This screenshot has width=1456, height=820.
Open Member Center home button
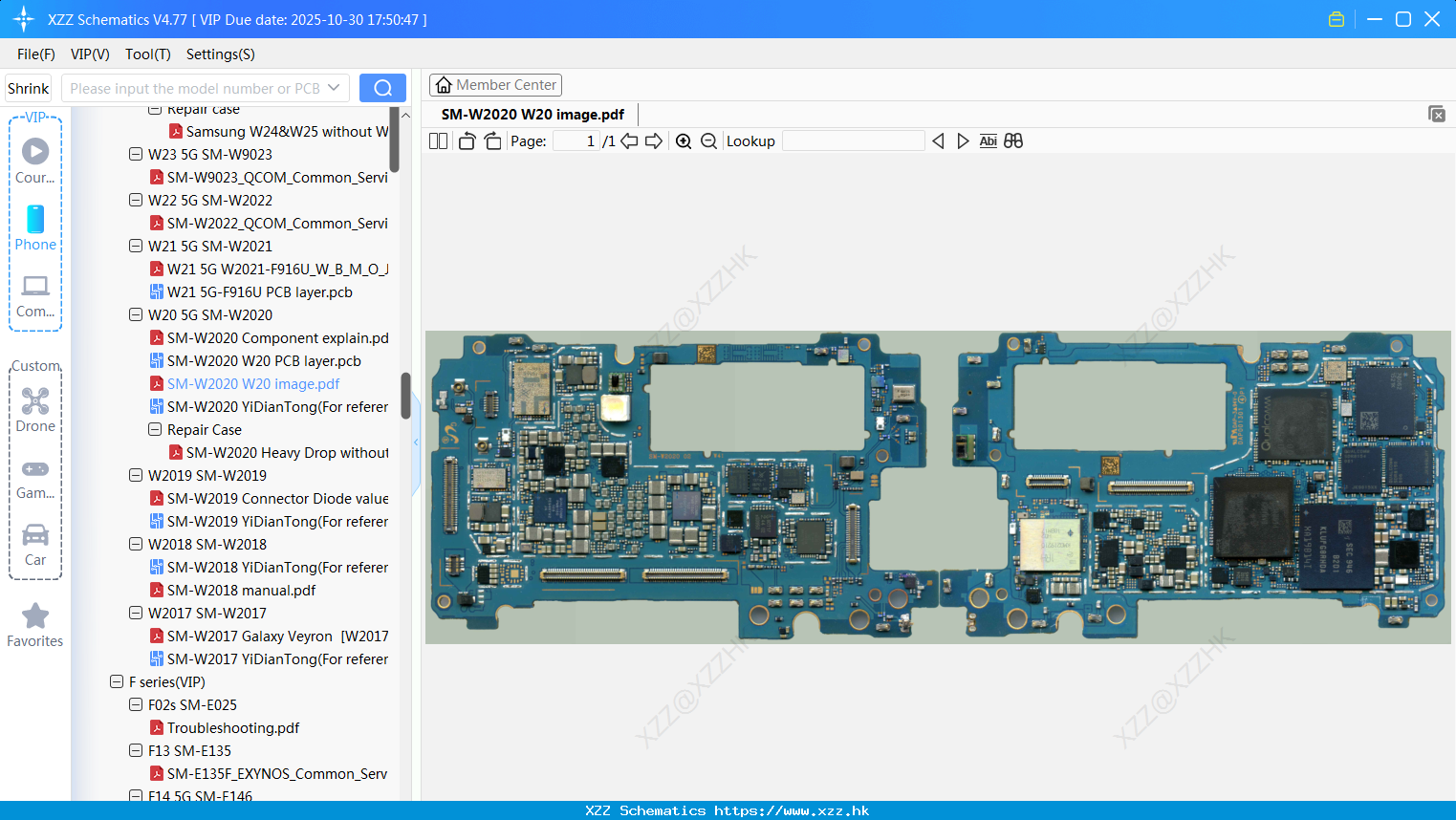[x=495, y=85]
